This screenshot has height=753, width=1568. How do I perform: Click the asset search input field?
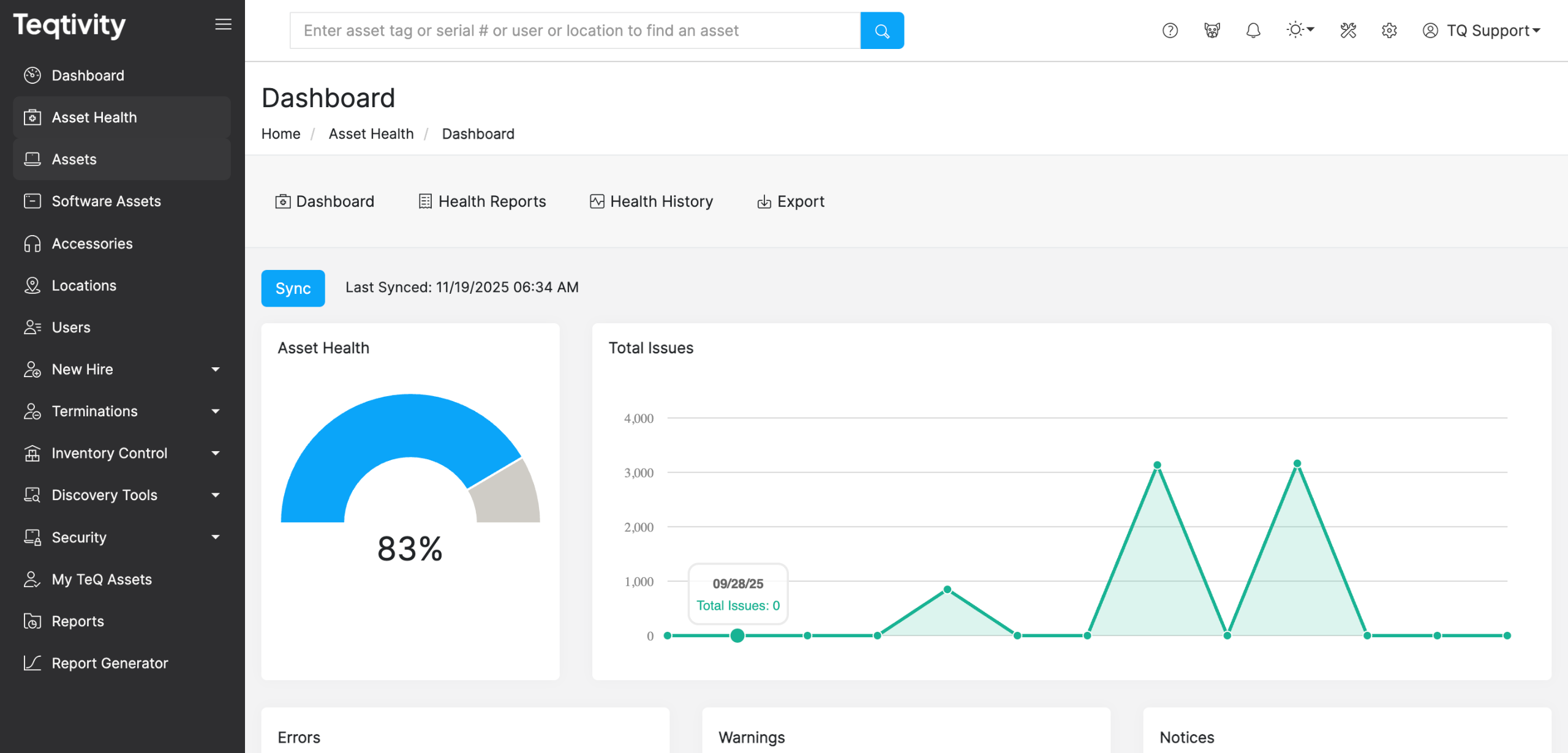click(575, 31)
